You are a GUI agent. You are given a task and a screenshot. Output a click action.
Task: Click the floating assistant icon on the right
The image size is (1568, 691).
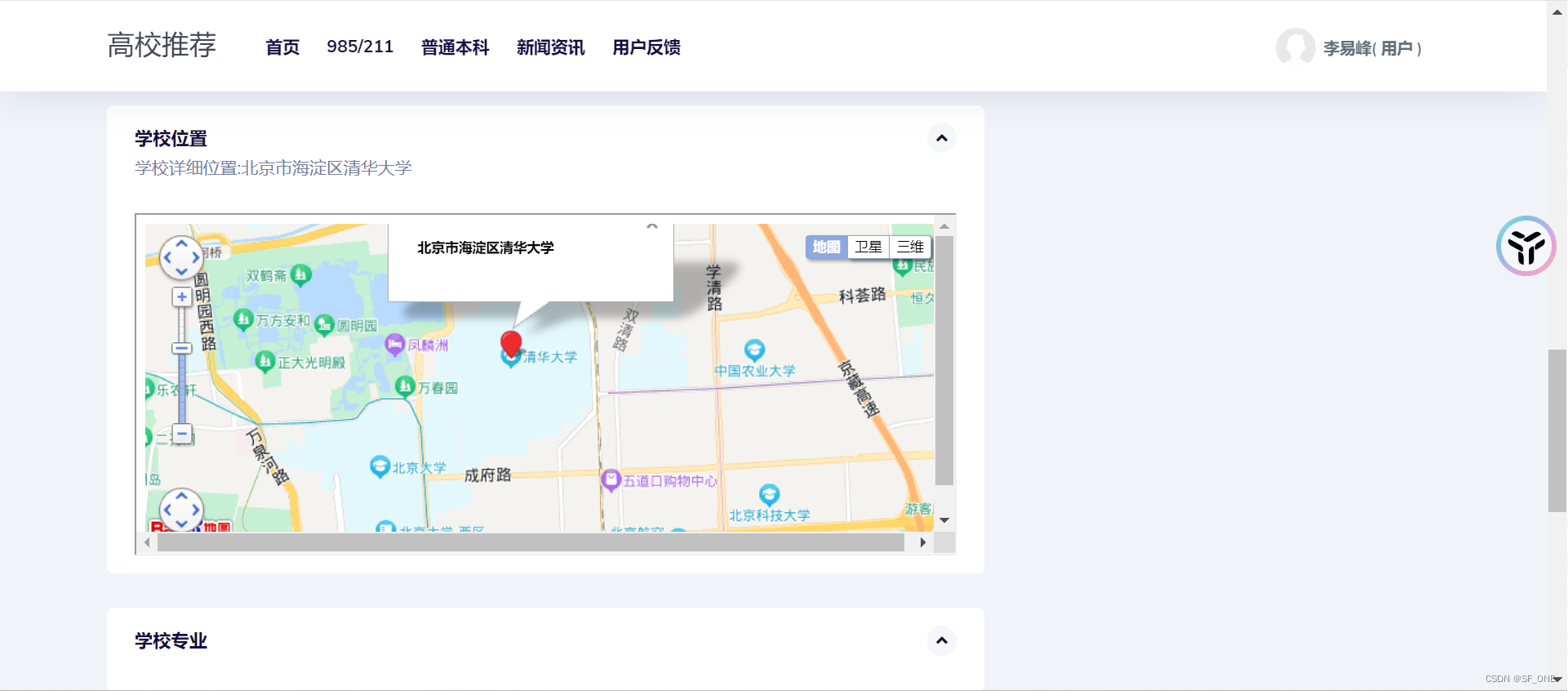(x=1526, y=246)
